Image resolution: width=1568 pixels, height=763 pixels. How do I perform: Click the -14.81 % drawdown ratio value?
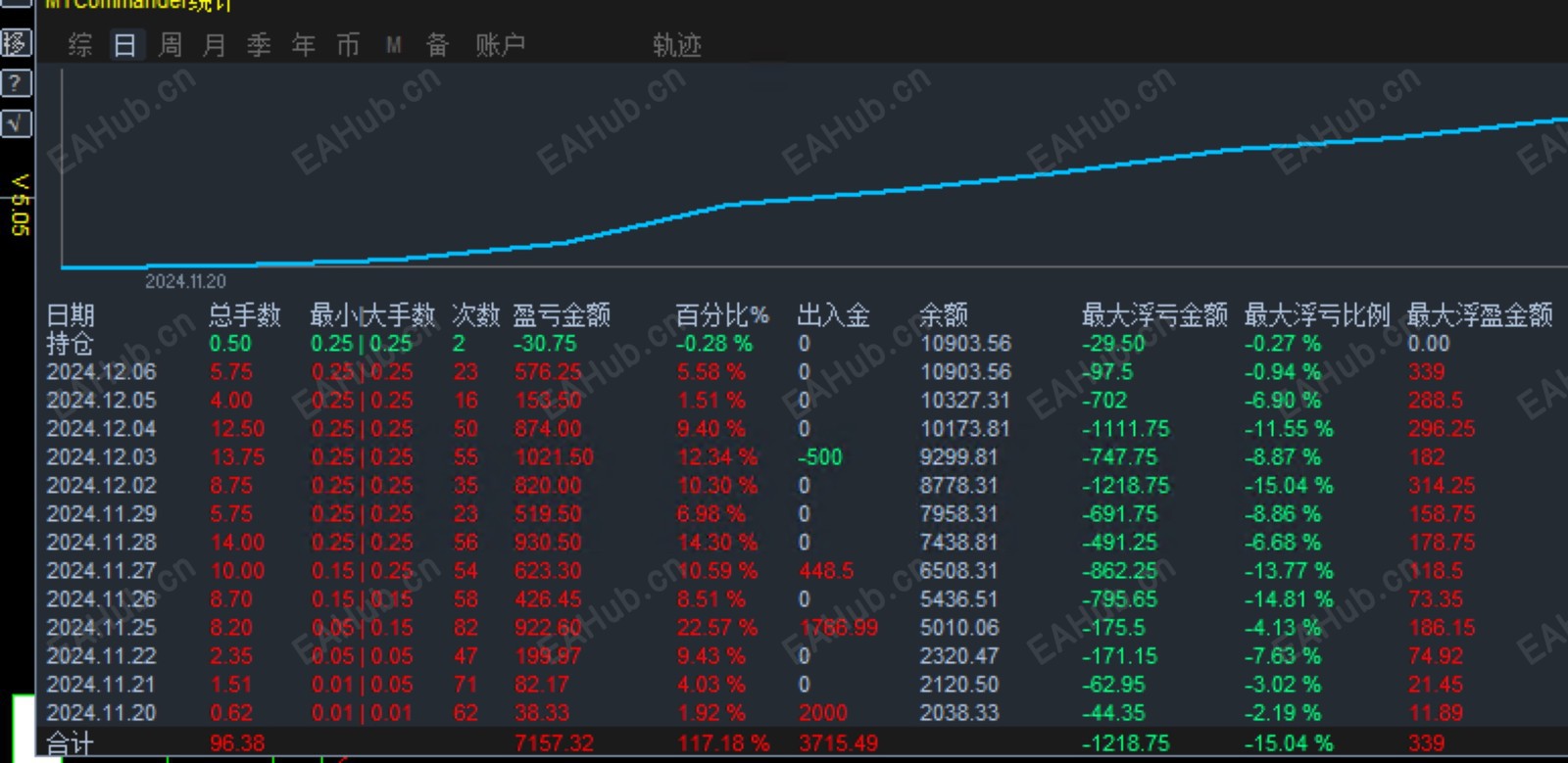1289,599
